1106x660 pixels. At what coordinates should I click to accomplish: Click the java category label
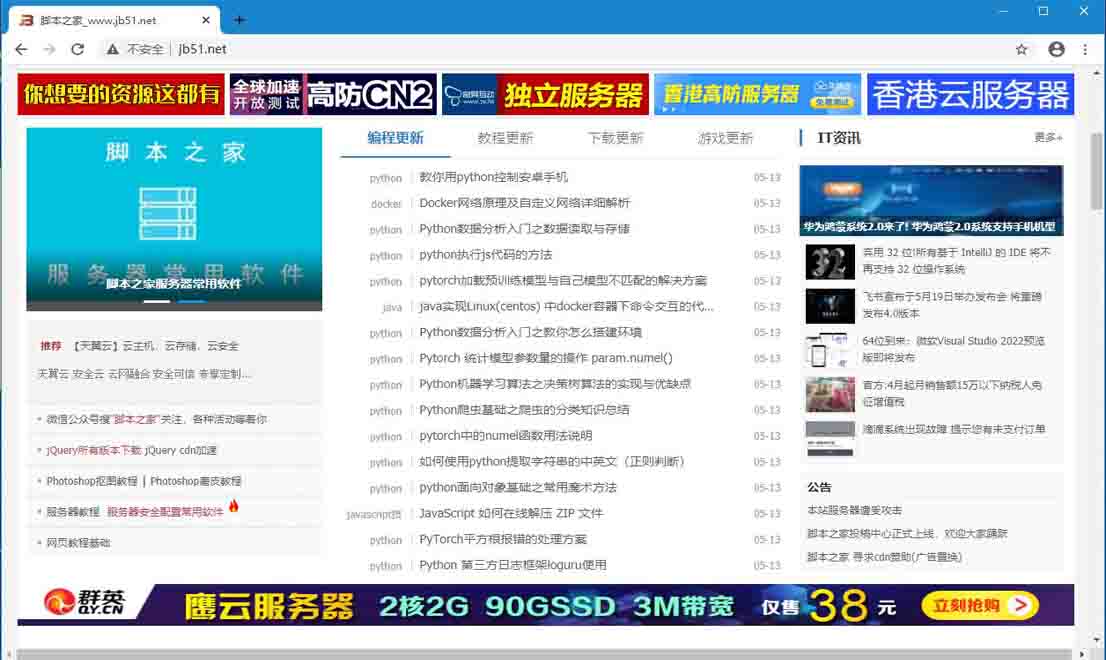(x=392, y=307)
